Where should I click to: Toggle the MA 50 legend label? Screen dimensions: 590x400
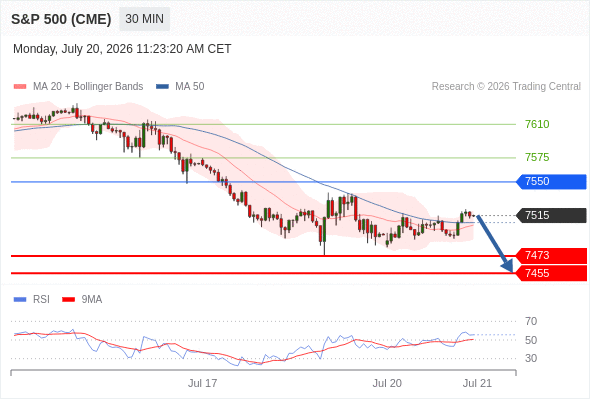190,87
